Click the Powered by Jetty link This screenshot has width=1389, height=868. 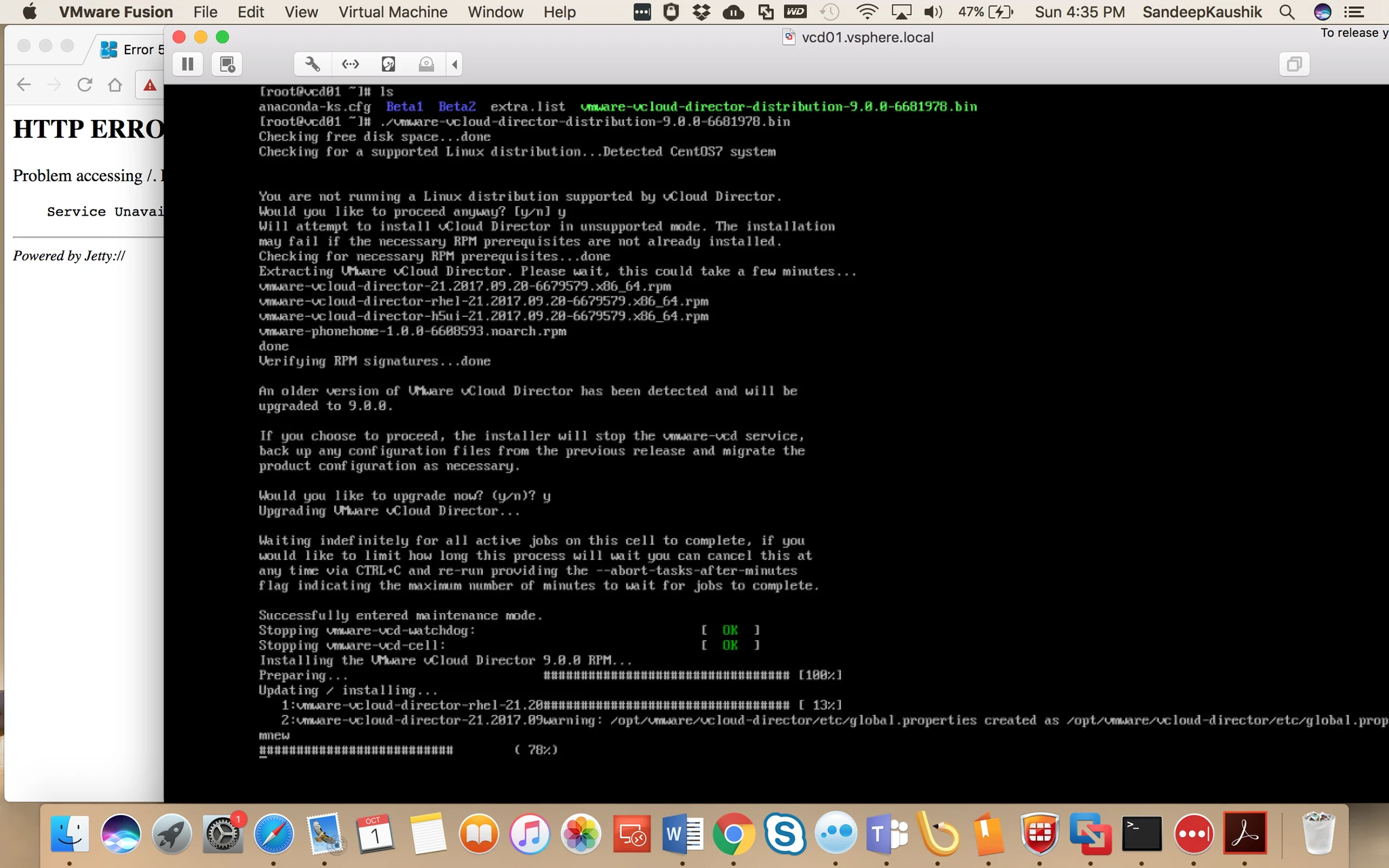(x=69, y=256)
